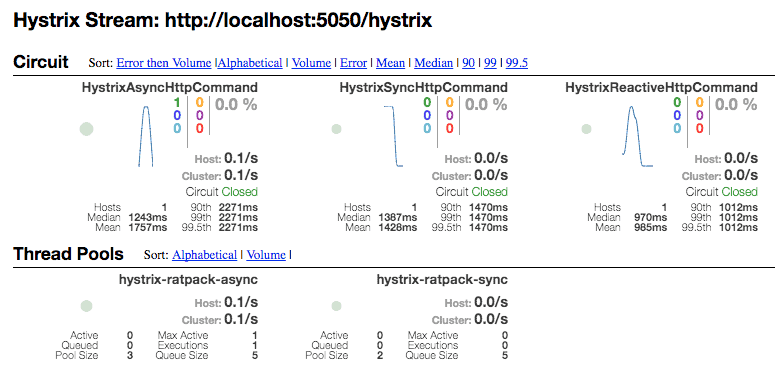Click Async command Median 1243ms value

pyautogui.click(x=147, y=217)
